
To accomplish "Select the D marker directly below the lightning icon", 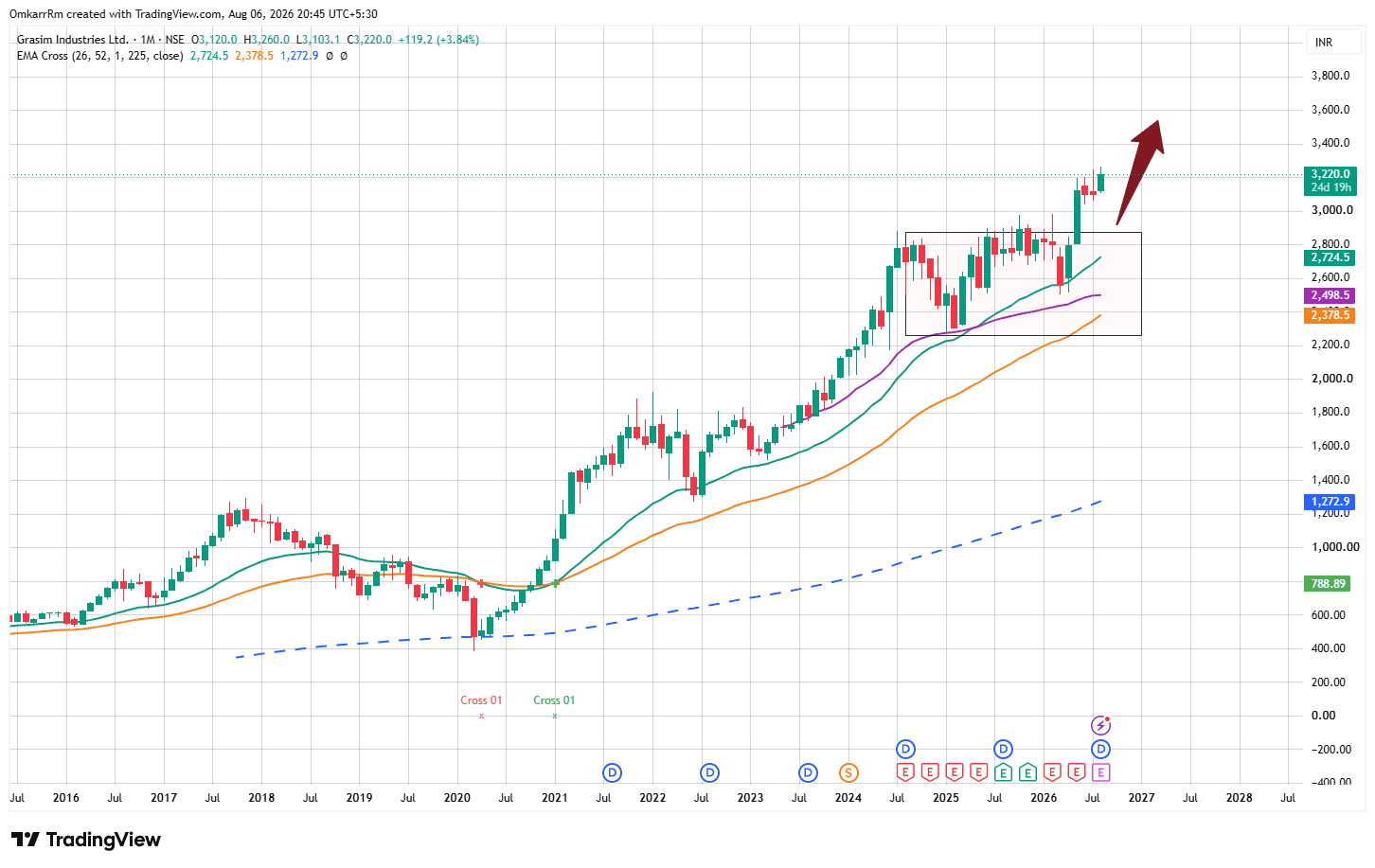I will tap(1100, 750).
